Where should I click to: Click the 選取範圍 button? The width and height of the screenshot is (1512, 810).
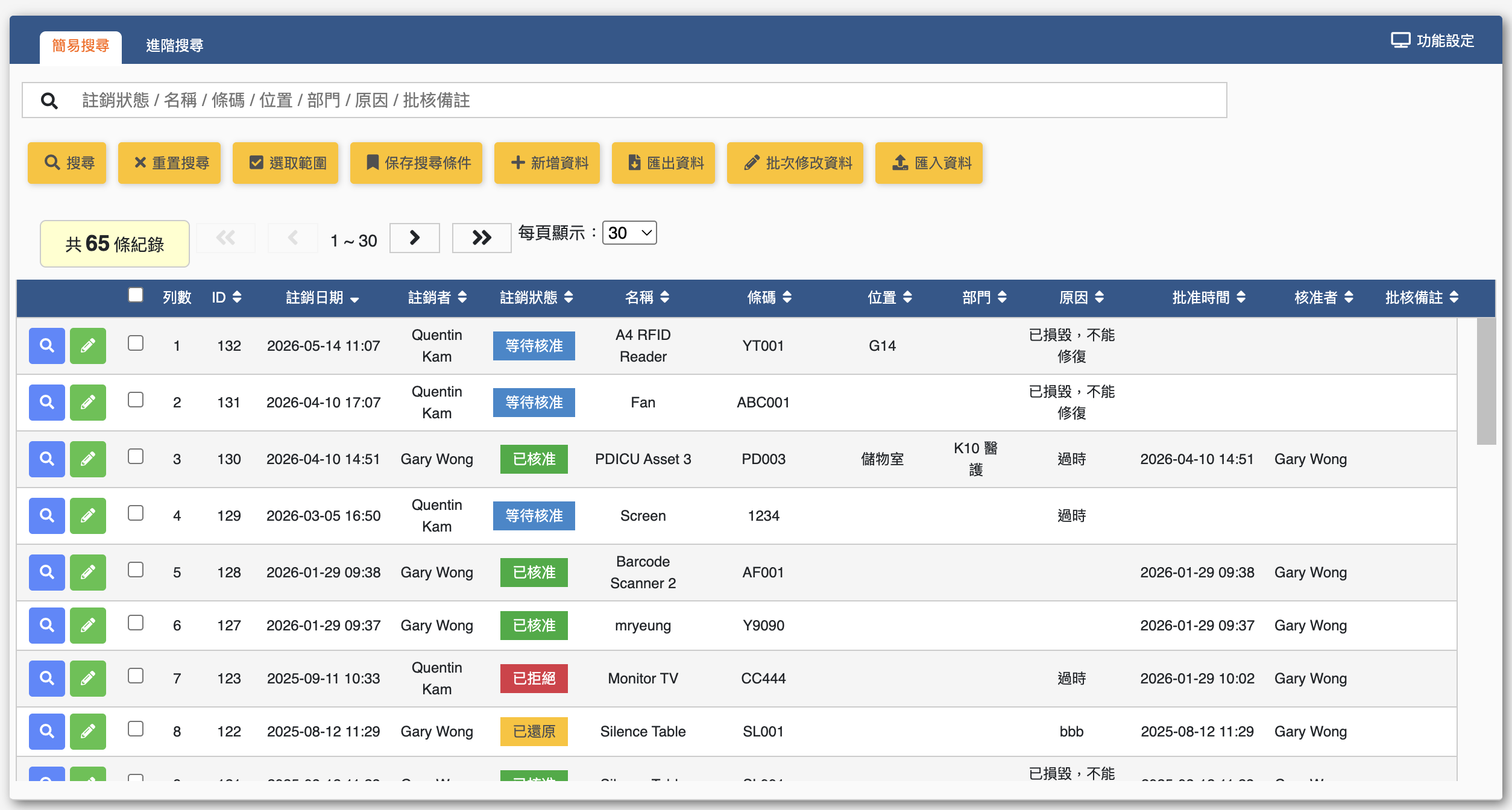pos(286,163)
